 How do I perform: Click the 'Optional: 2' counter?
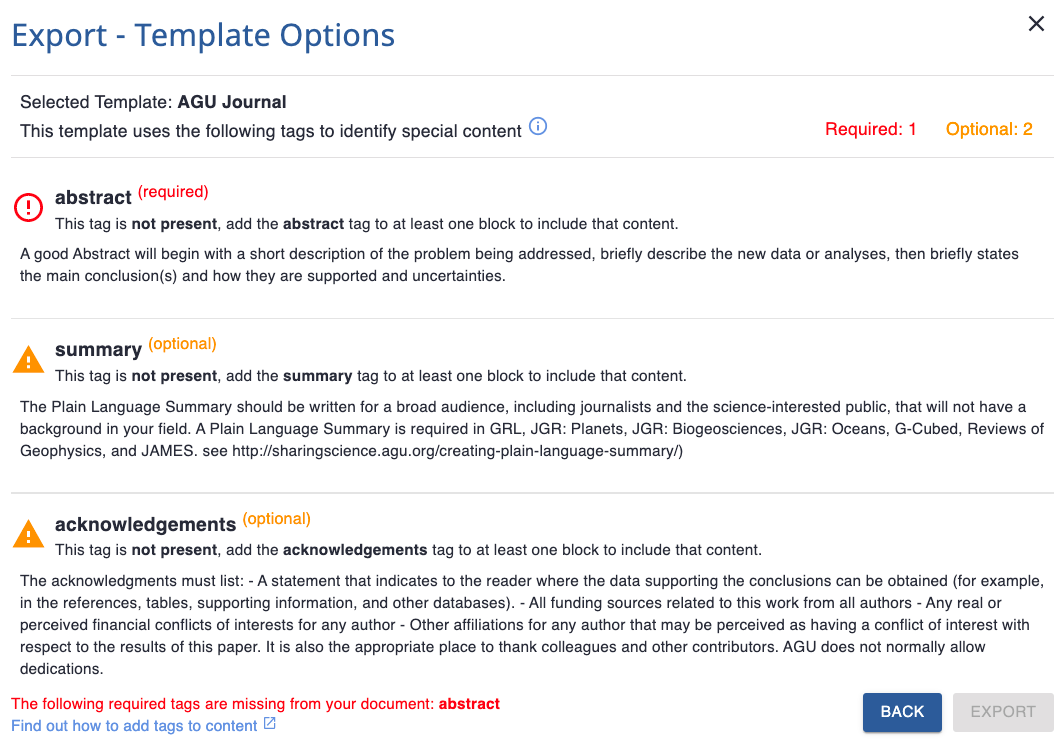click(x=989, y=129)
